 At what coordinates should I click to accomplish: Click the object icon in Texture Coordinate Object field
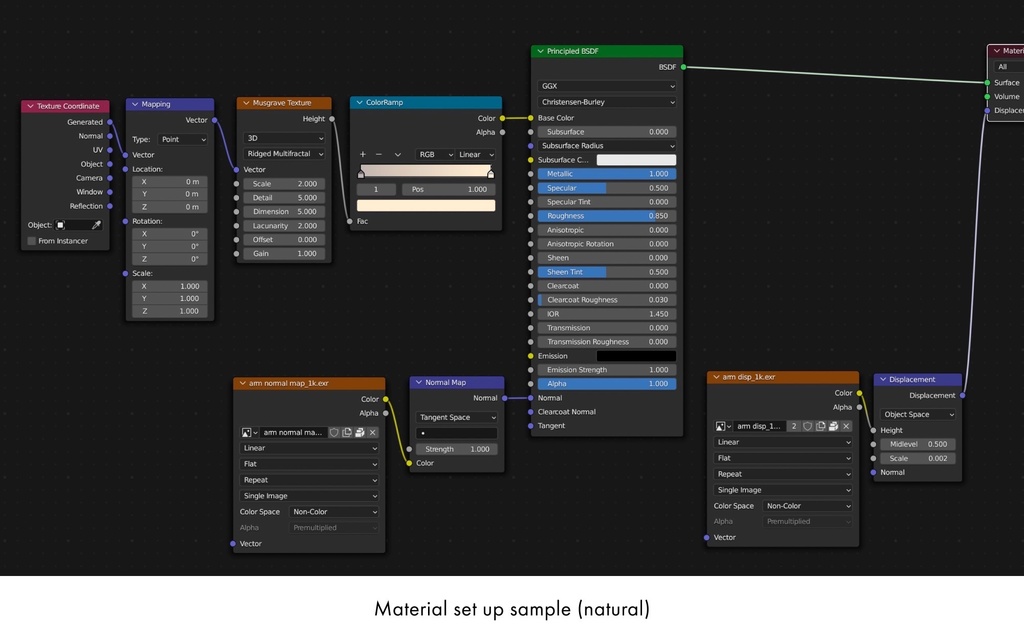(61, 225)
